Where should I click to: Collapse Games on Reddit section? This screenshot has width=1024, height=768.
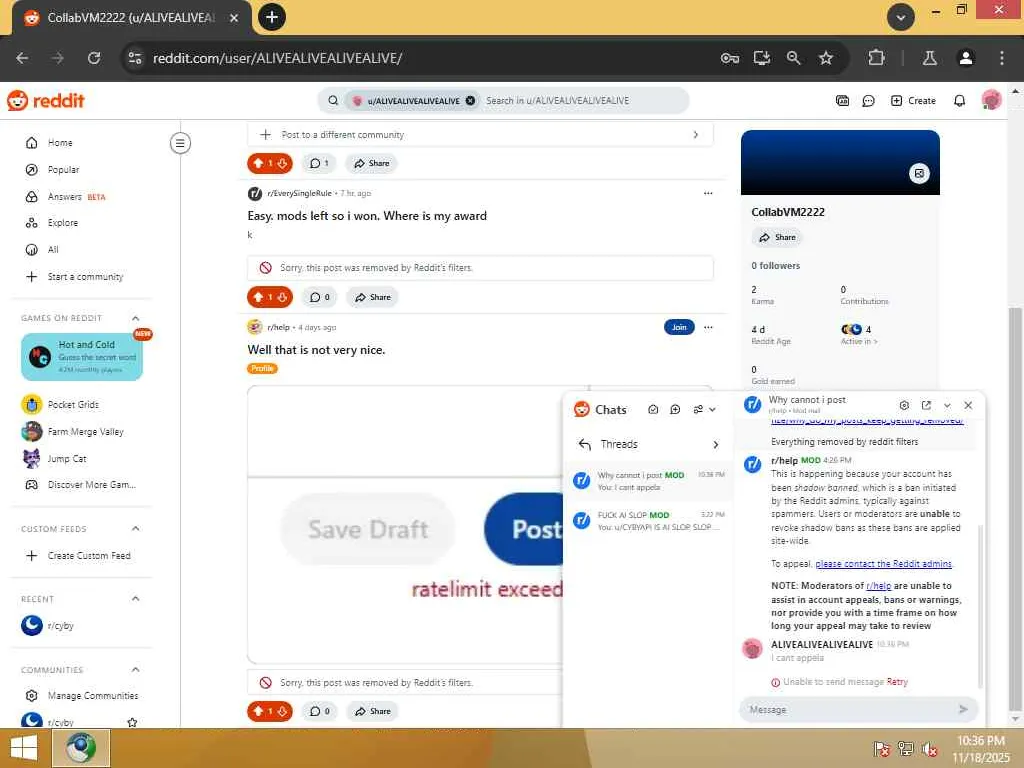(x=135, y=318)
